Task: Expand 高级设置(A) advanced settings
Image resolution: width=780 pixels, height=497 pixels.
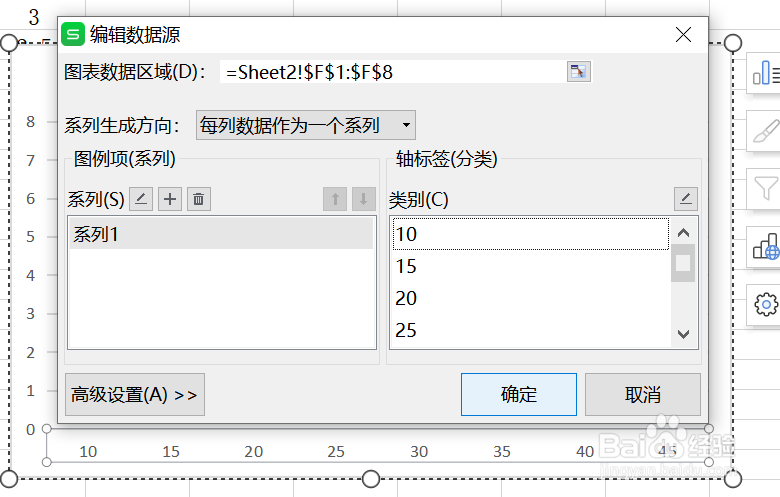Action: [x=134, y=394]
